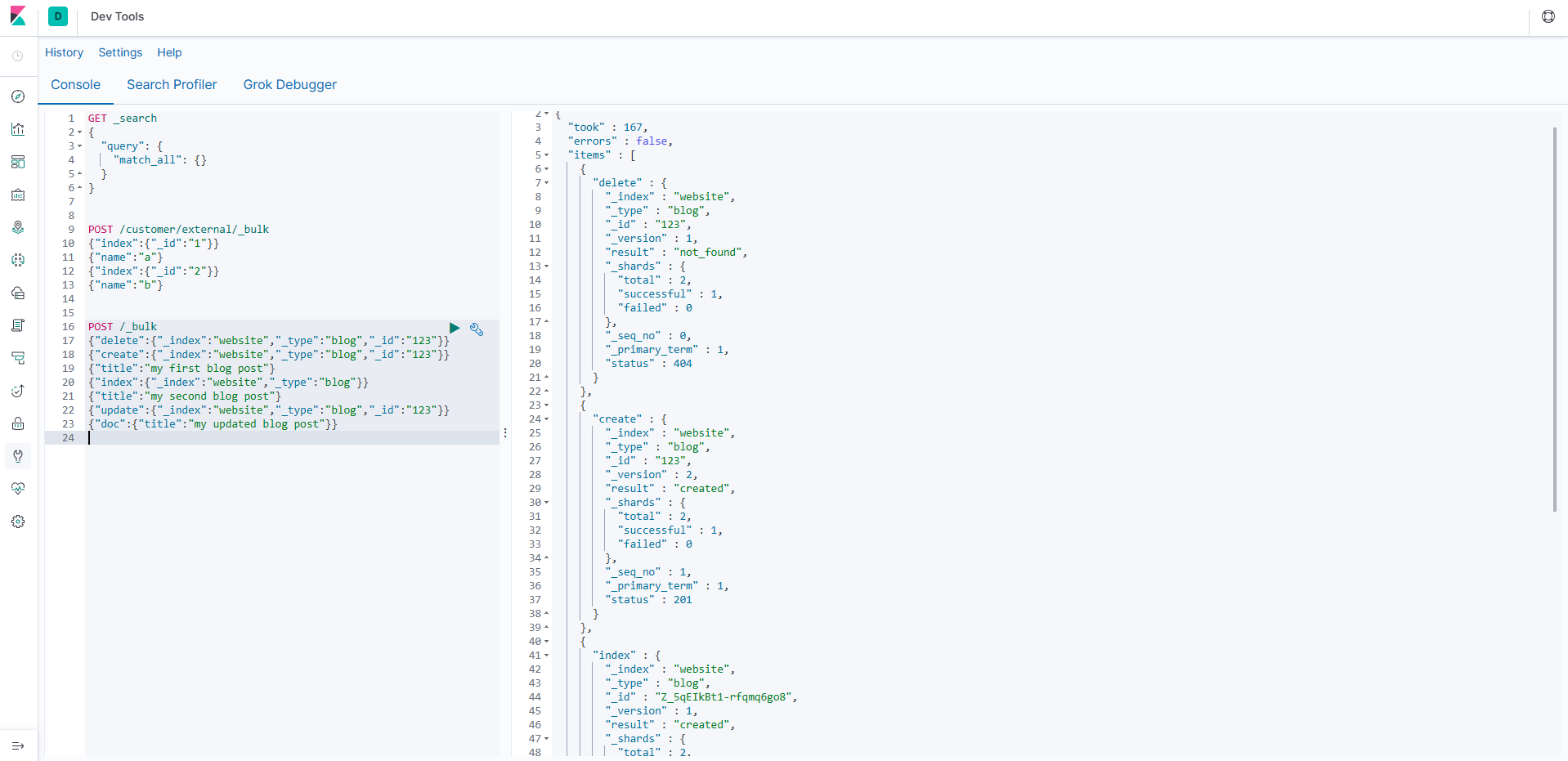
Task: Open SIEM padlock icon in sidebar
Action: (x=18, y=423)
